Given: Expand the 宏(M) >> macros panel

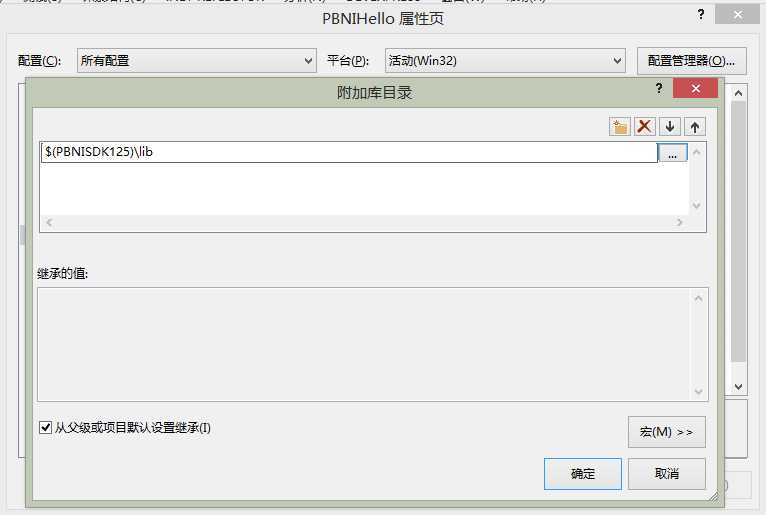Looking at the screenshot, I should pyautogui.click(x=666, y=432).
